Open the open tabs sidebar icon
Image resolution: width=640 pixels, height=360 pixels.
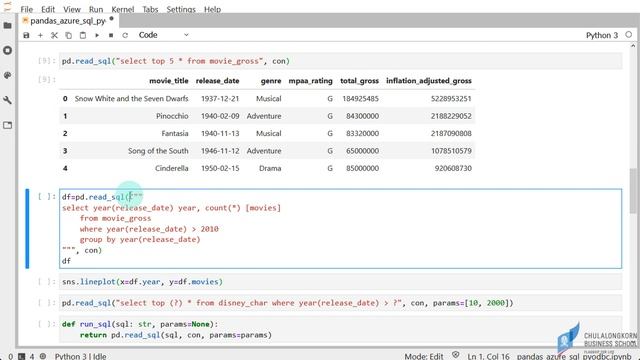click(7, 125)
